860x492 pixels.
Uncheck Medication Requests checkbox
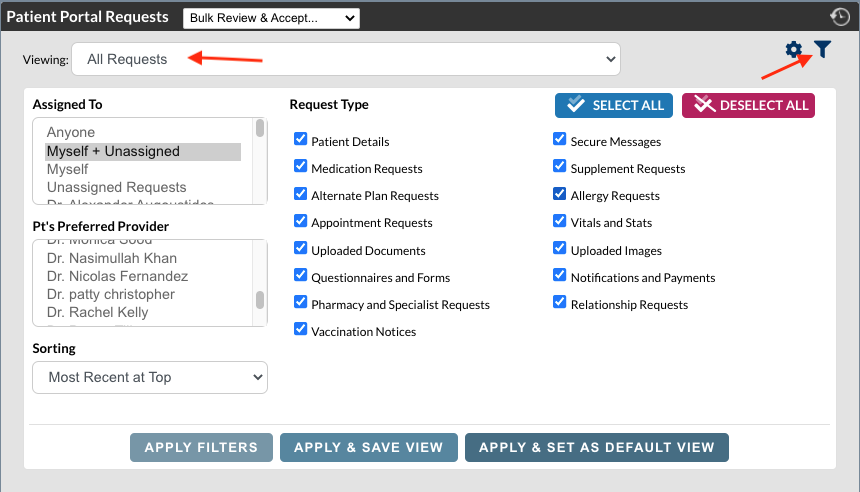point(301,166)
